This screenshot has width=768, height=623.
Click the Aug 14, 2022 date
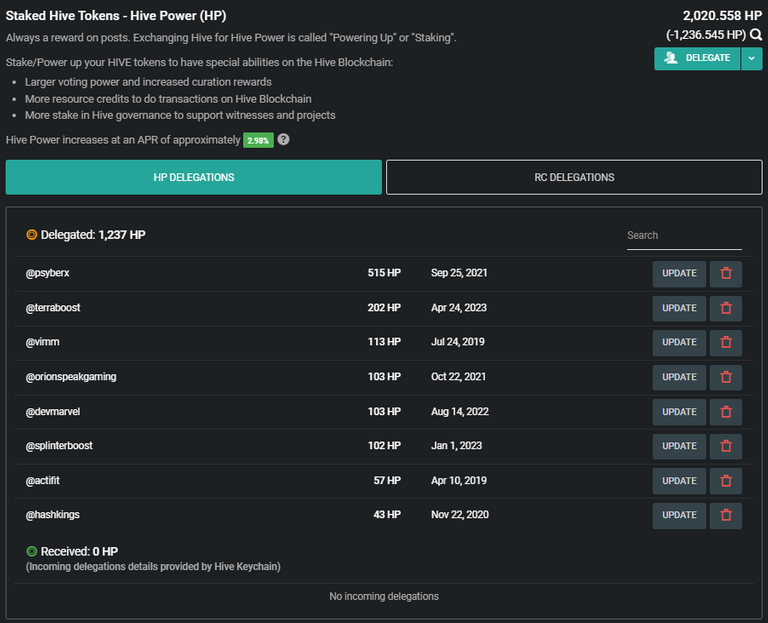(460, 411)
